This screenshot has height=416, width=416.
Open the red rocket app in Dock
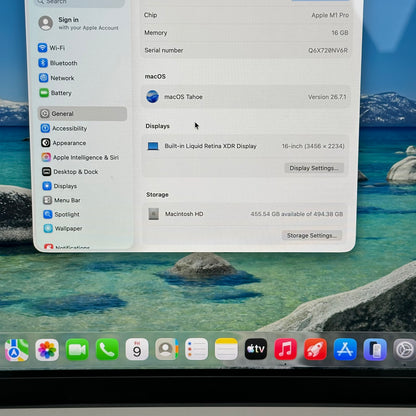pyautogui.click(x=315, y=349)
